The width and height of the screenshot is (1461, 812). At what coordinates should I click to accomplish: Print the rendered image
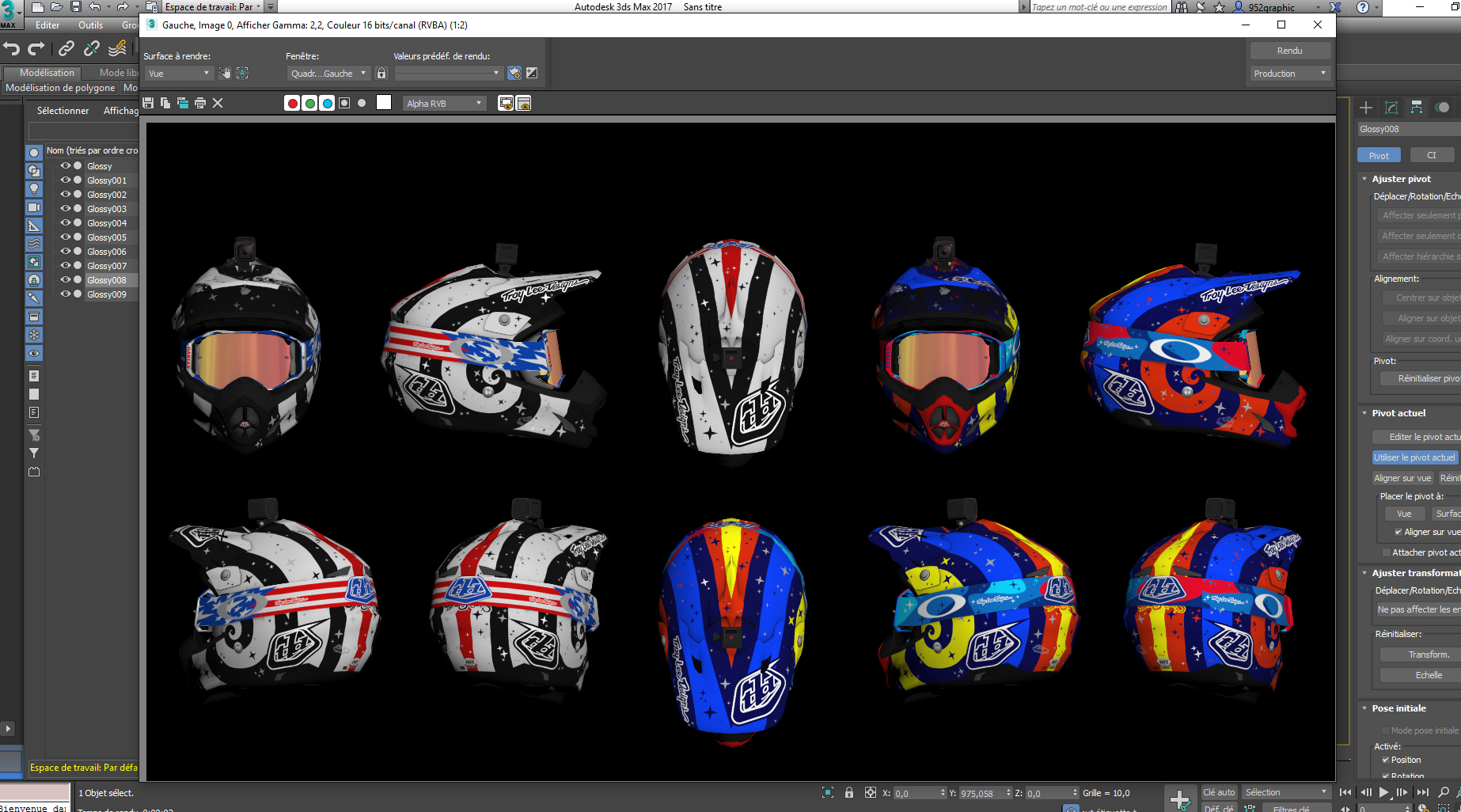pos(200,103)
